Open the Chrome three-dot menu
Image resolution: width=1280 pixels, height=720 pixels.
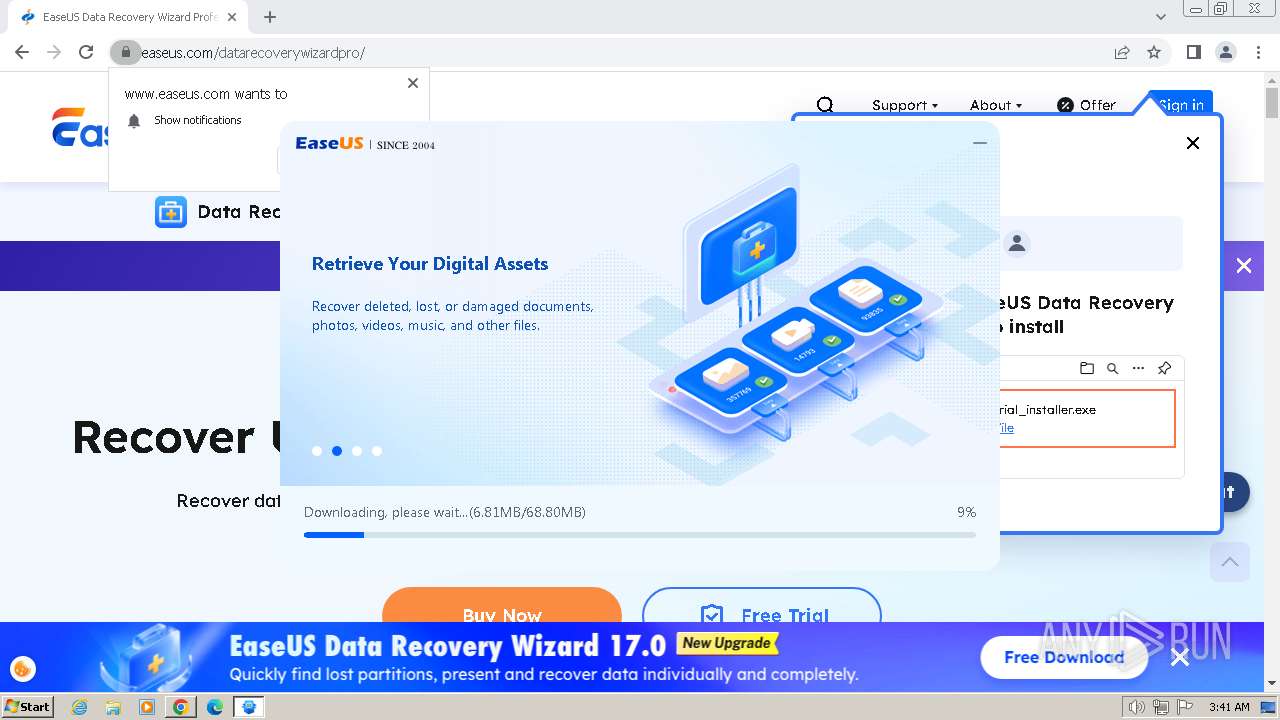tap(1258, 52)
